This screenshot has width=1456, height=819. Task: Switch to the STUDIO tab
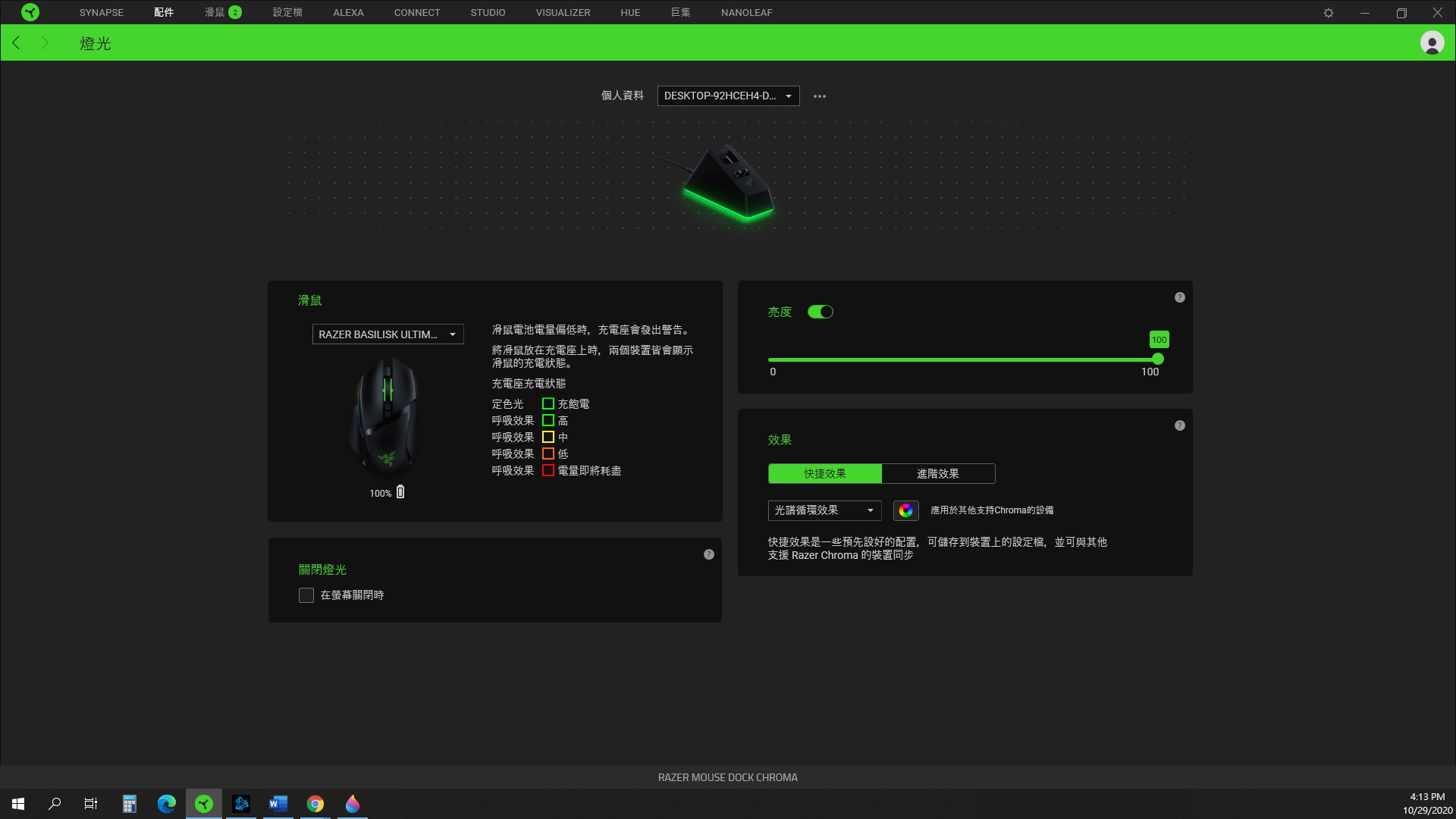coord(488,12)
